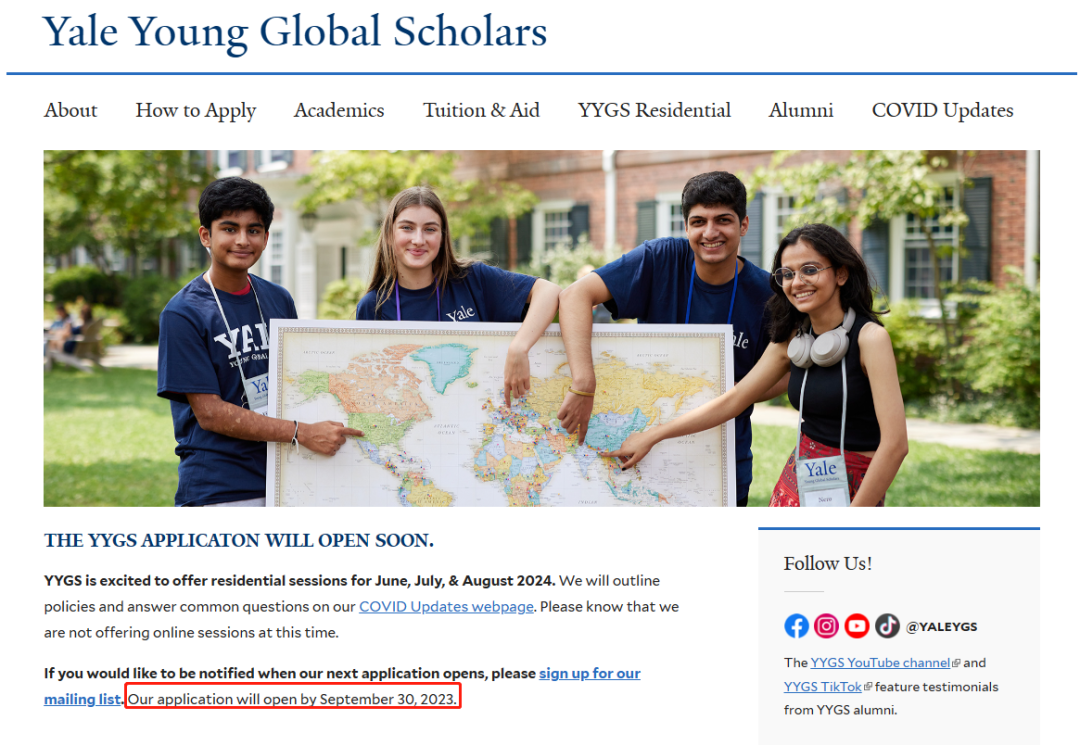The width and height of the screenshot is (1080, 745).
Task: Follow the sign up for our mailing list link
Action: pos(589,673)
